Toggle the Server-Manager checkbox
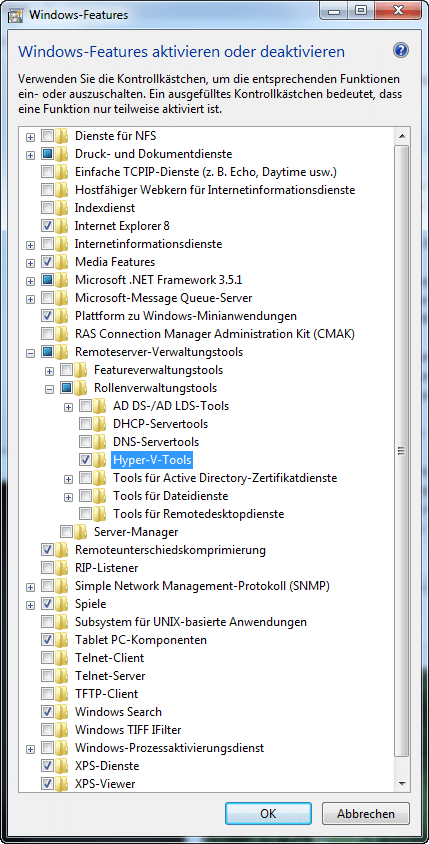Screen dimensions: 429x844 coord(66,532)
